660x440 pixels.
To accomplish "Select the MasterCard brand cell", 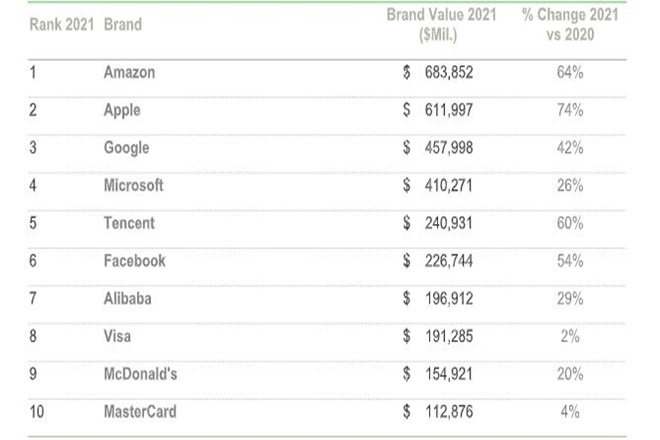I will [x=137, y=410].
